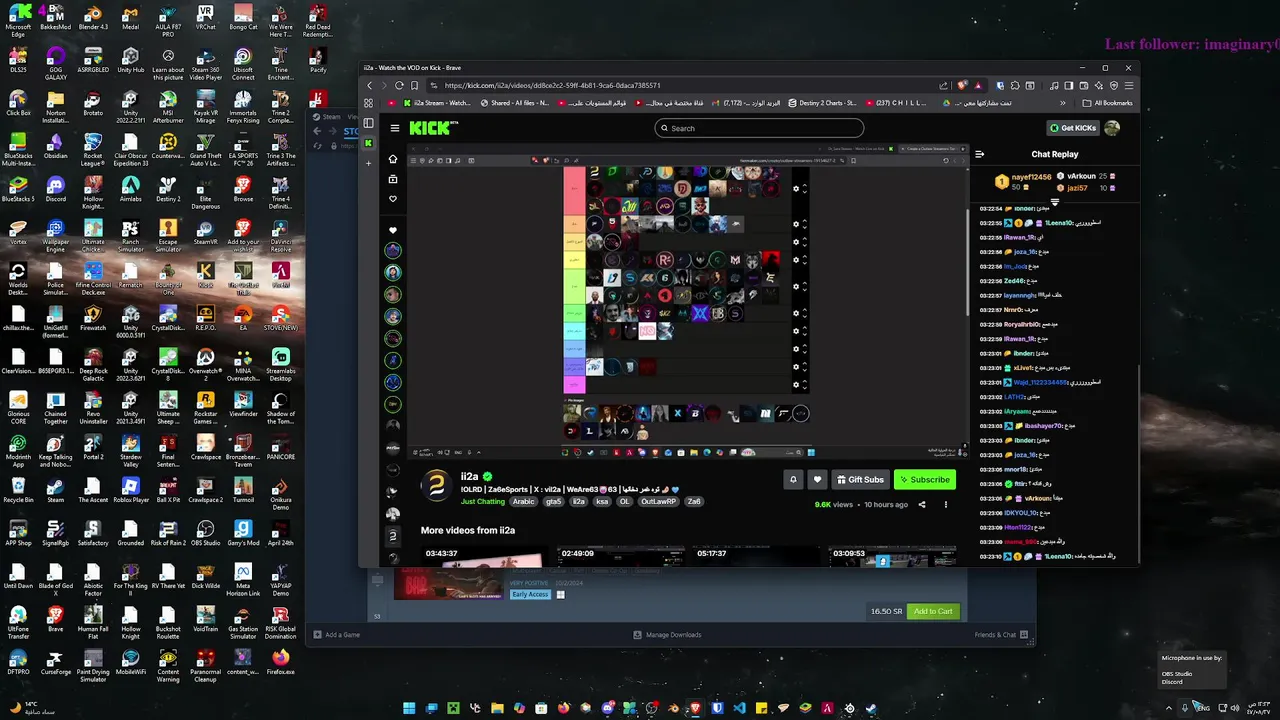Open the profile avatar in Kick header

[1112, 128]
